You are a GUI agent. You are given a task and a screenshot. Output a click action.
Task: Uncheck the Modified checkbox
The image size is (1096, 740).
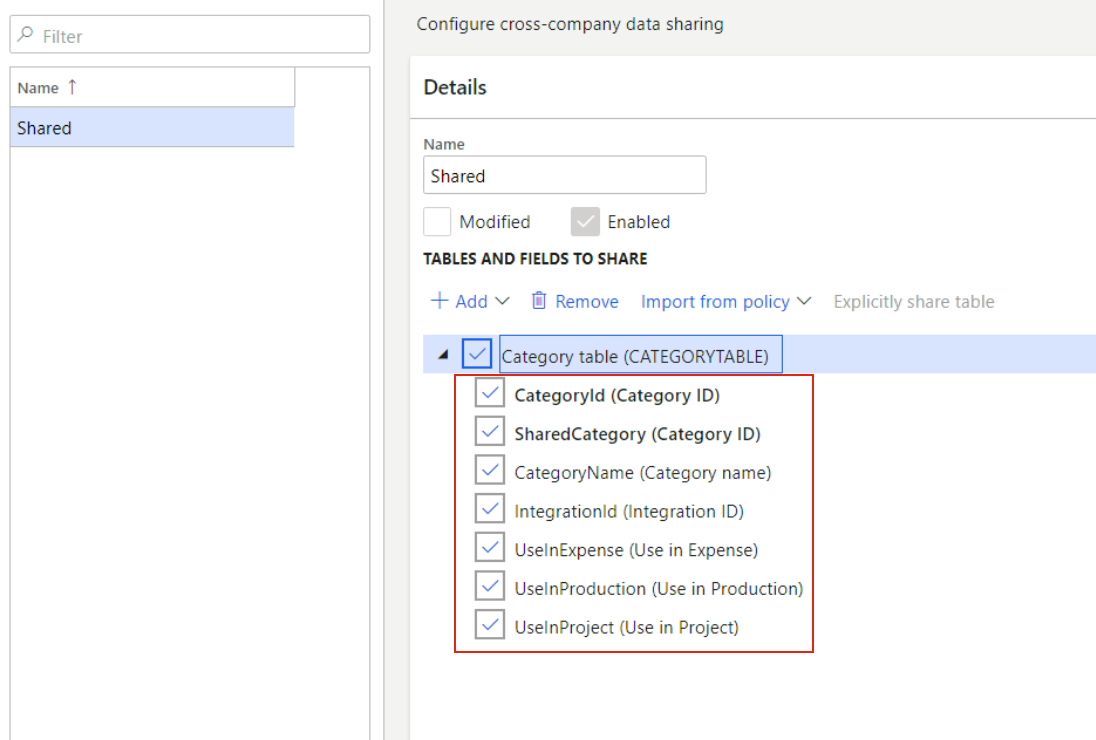click(x=437, y=221)
